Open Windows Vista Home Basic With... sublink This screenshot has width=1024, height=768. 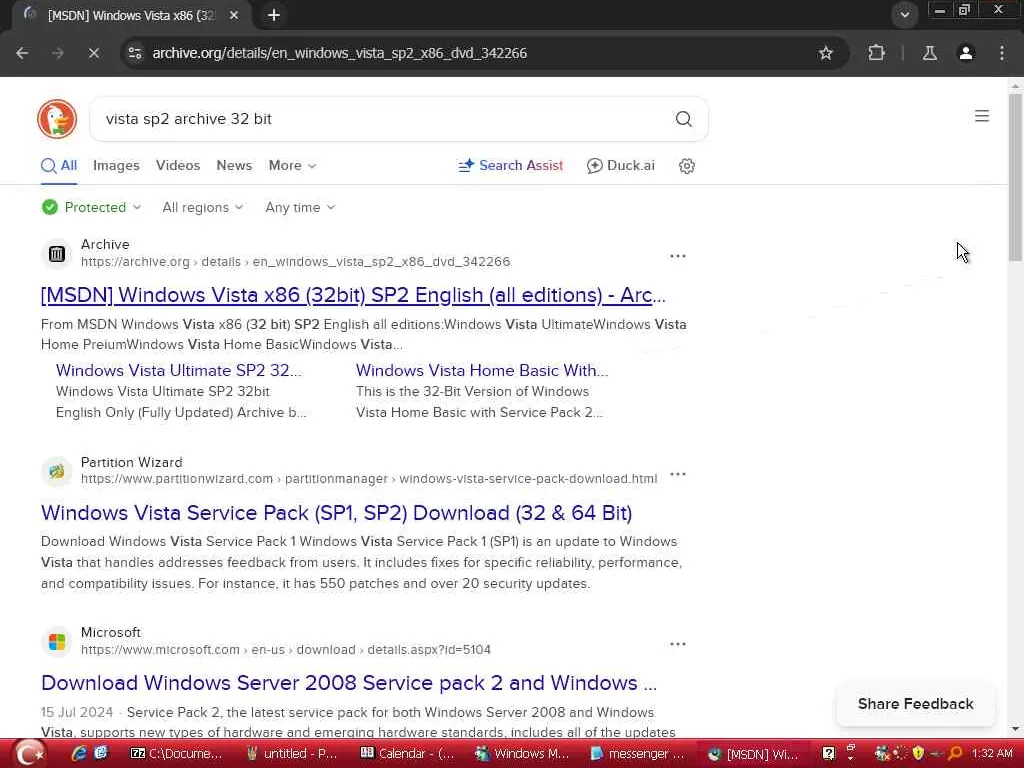482,370
